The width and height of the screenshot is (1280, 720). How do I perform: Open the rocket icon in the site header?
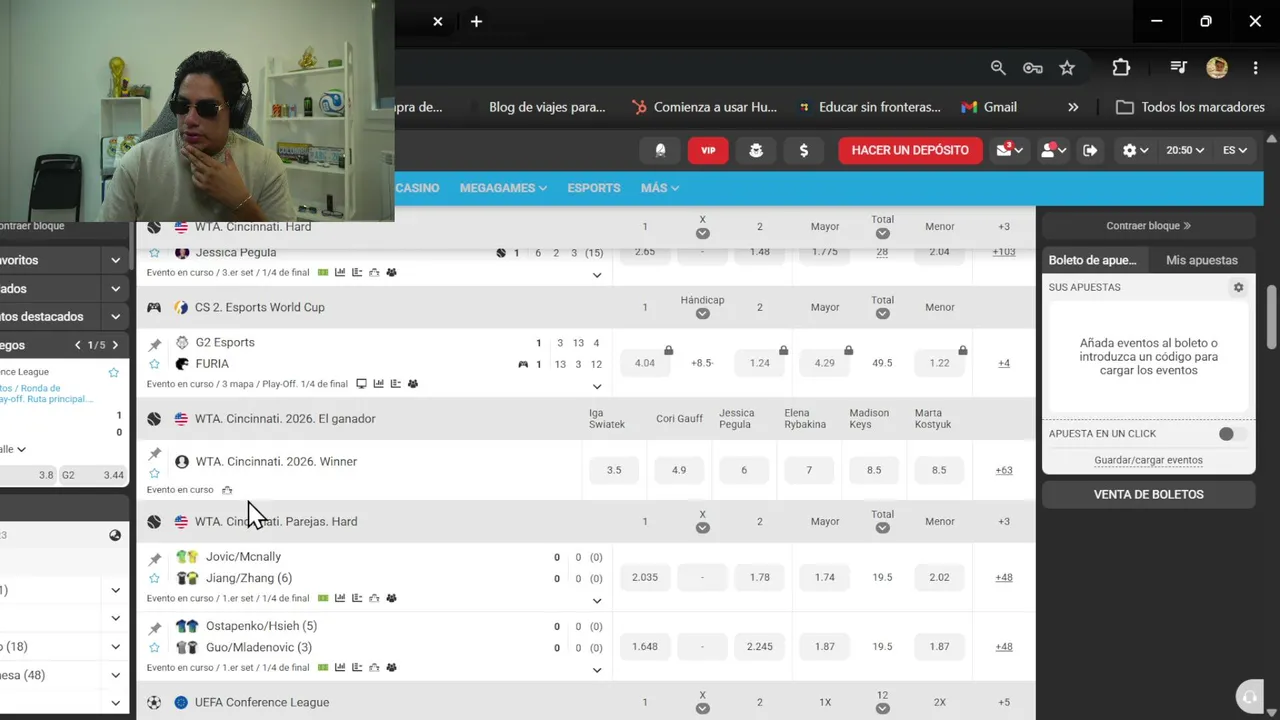coord(660,150)
